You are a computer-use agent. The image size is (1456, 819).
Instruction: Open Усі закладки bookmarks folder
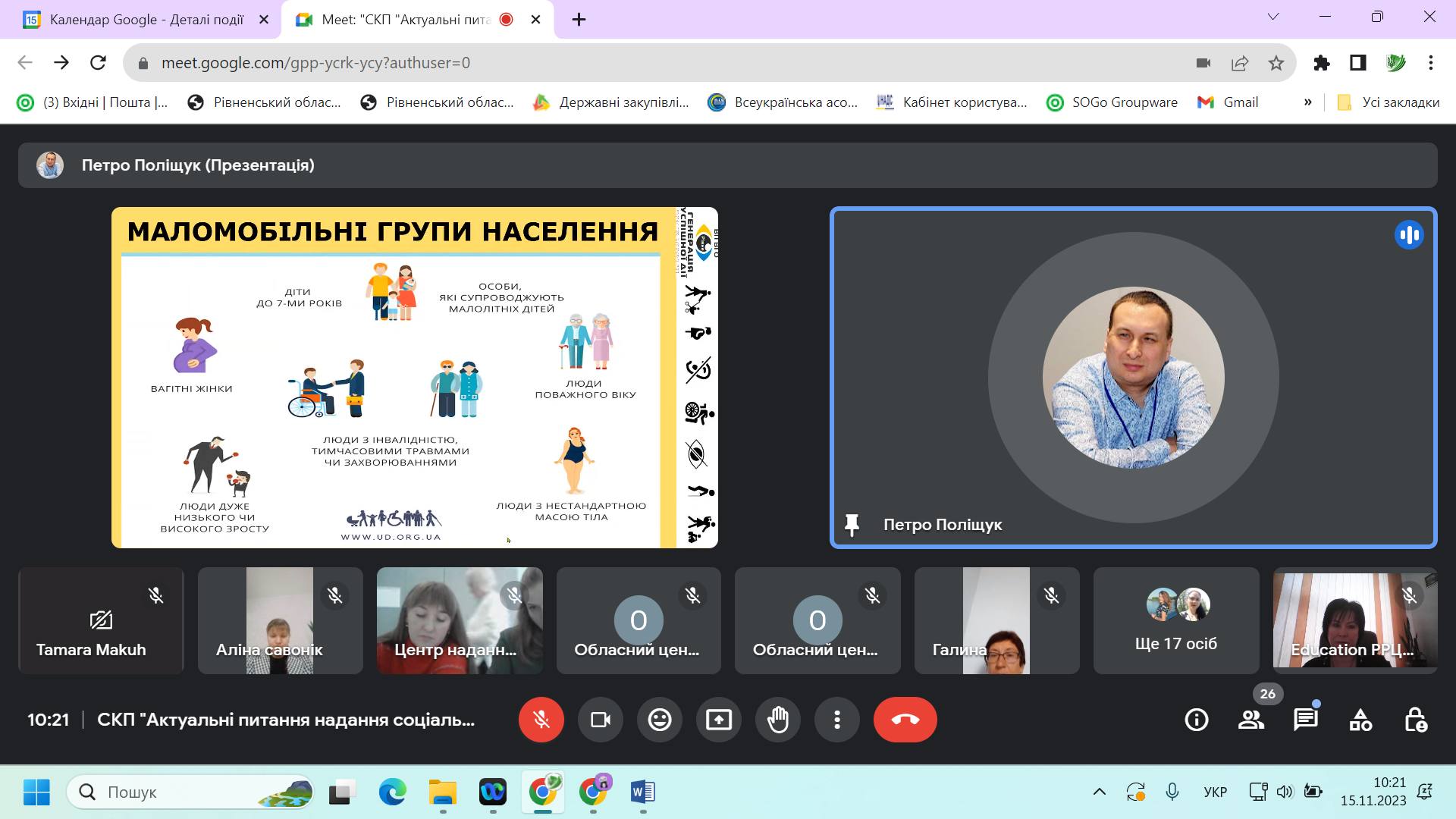[1389, 102]
